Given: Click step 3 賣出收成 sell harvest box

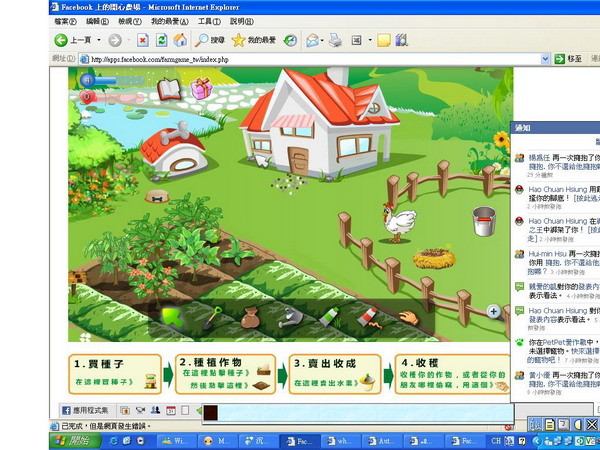Looking at the screenshot, I should (335, 374).
